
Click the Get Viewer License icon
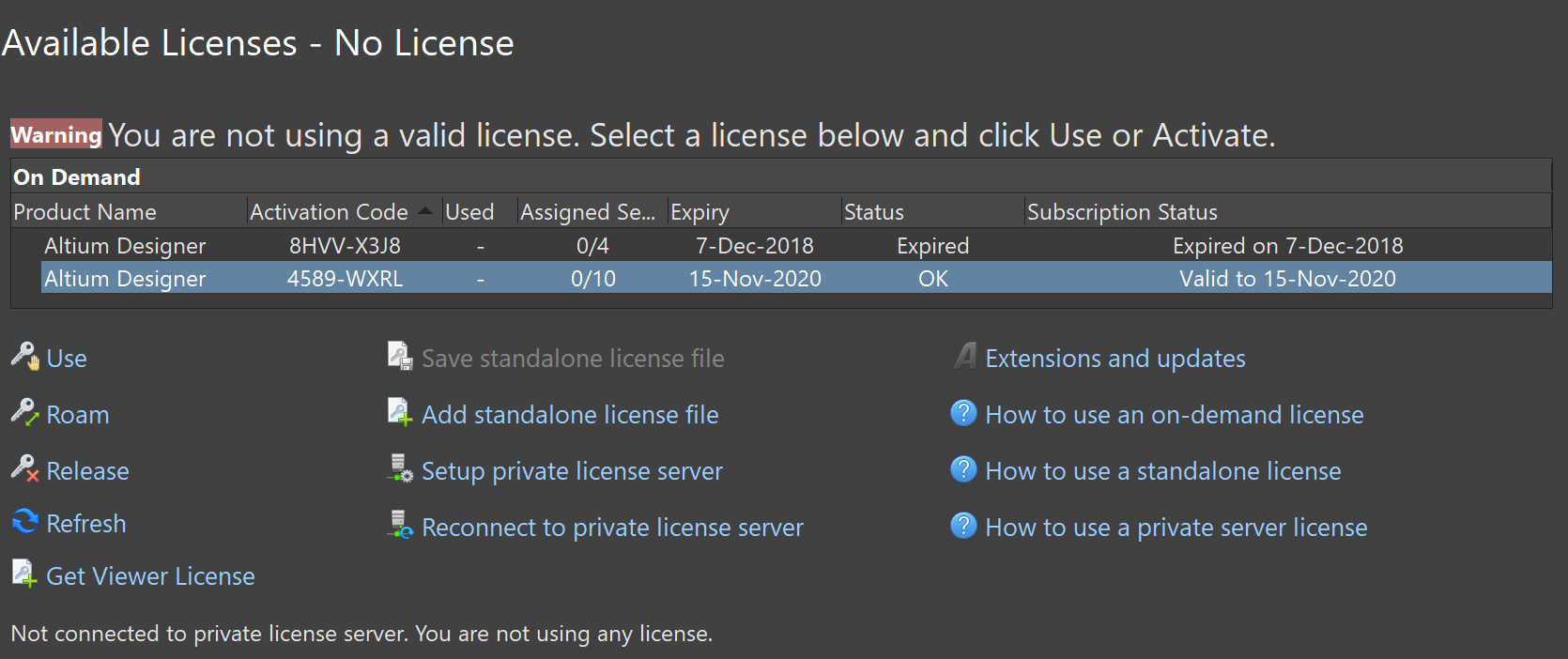click(x=25, y=575)
